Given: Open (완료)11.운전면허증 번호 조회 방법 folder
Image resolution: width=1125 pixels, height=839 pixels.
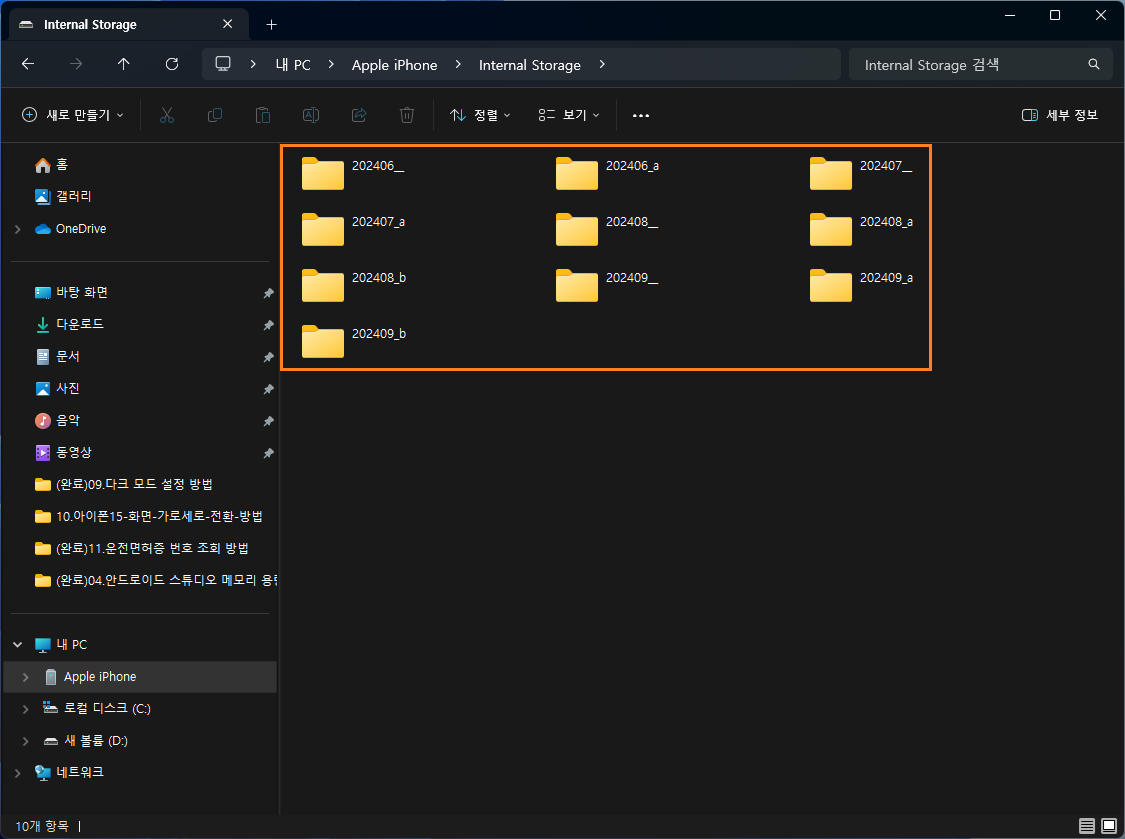Looking at the screenshot, I should pos(141,548).
